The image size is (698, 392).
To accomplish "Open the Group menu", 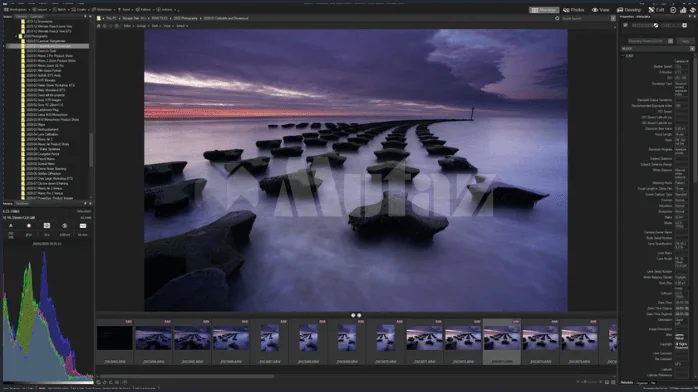I will (x=142, y=26).
